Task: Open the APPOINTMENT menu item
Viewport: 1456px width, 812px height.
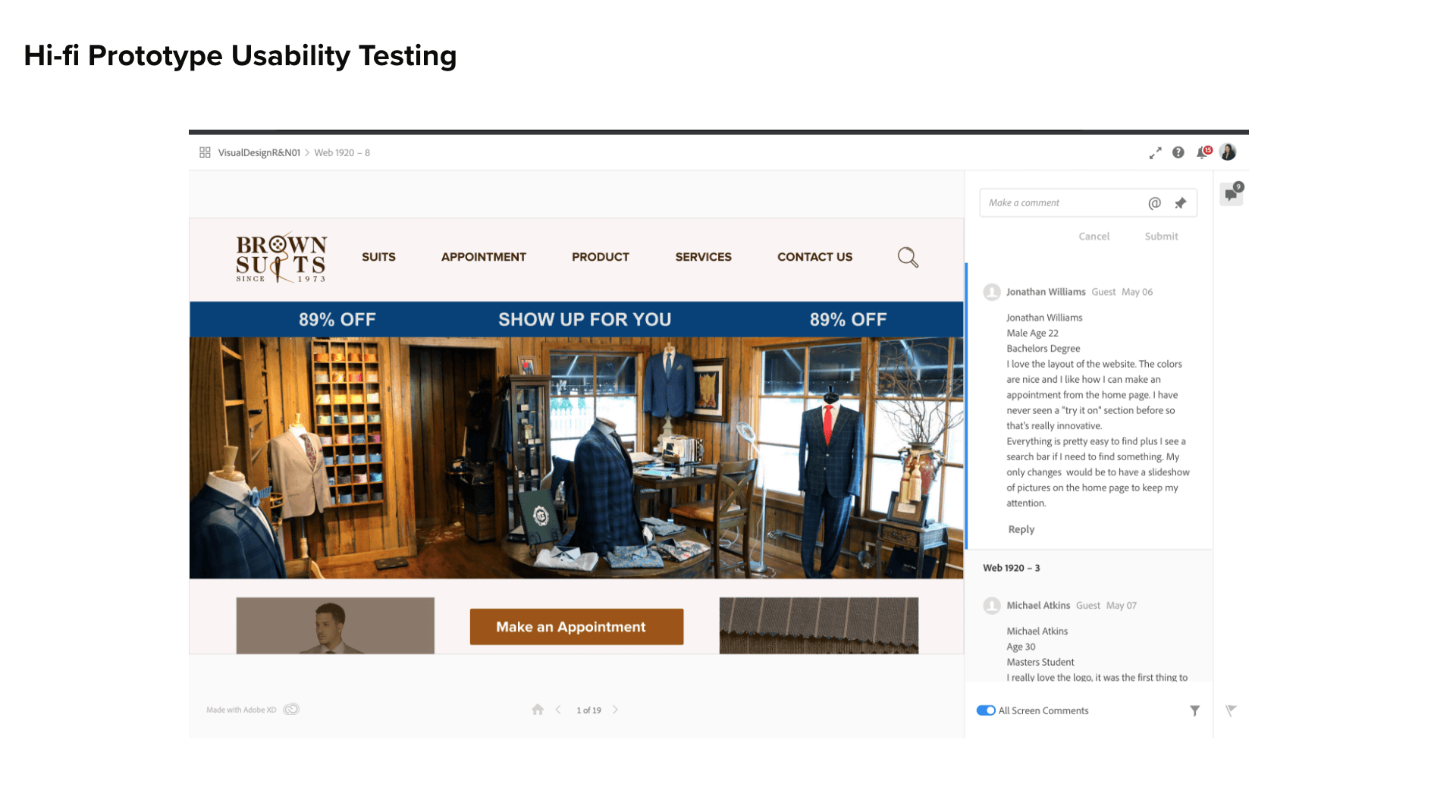Action: tap(484, 257)
